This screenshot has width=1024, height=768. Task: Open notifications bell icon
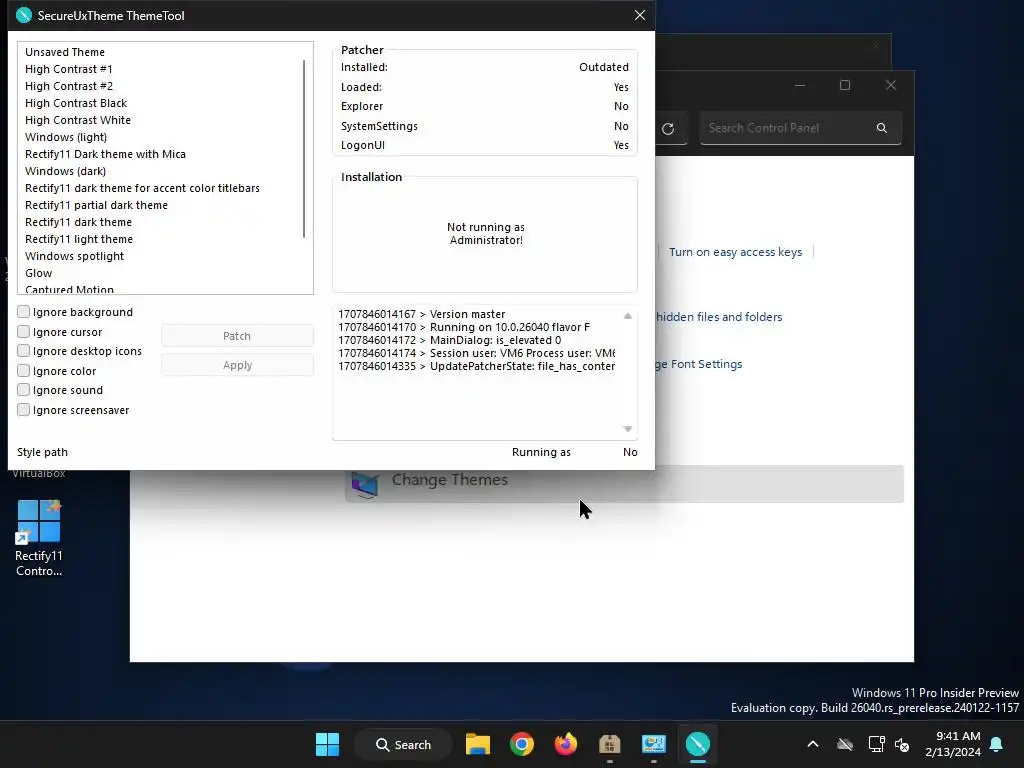[x=997, y=744]
